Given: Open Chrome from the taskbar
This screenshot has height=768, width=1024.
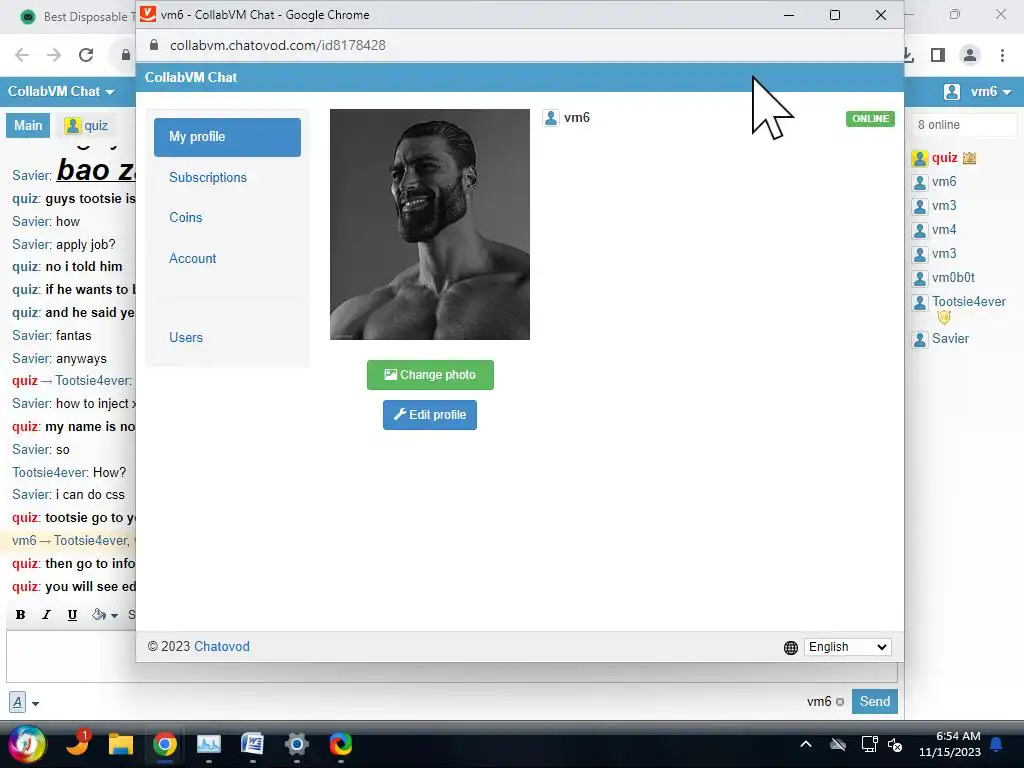Looking at the screenshot, I should pyautogui.click(x=165, y=744).
